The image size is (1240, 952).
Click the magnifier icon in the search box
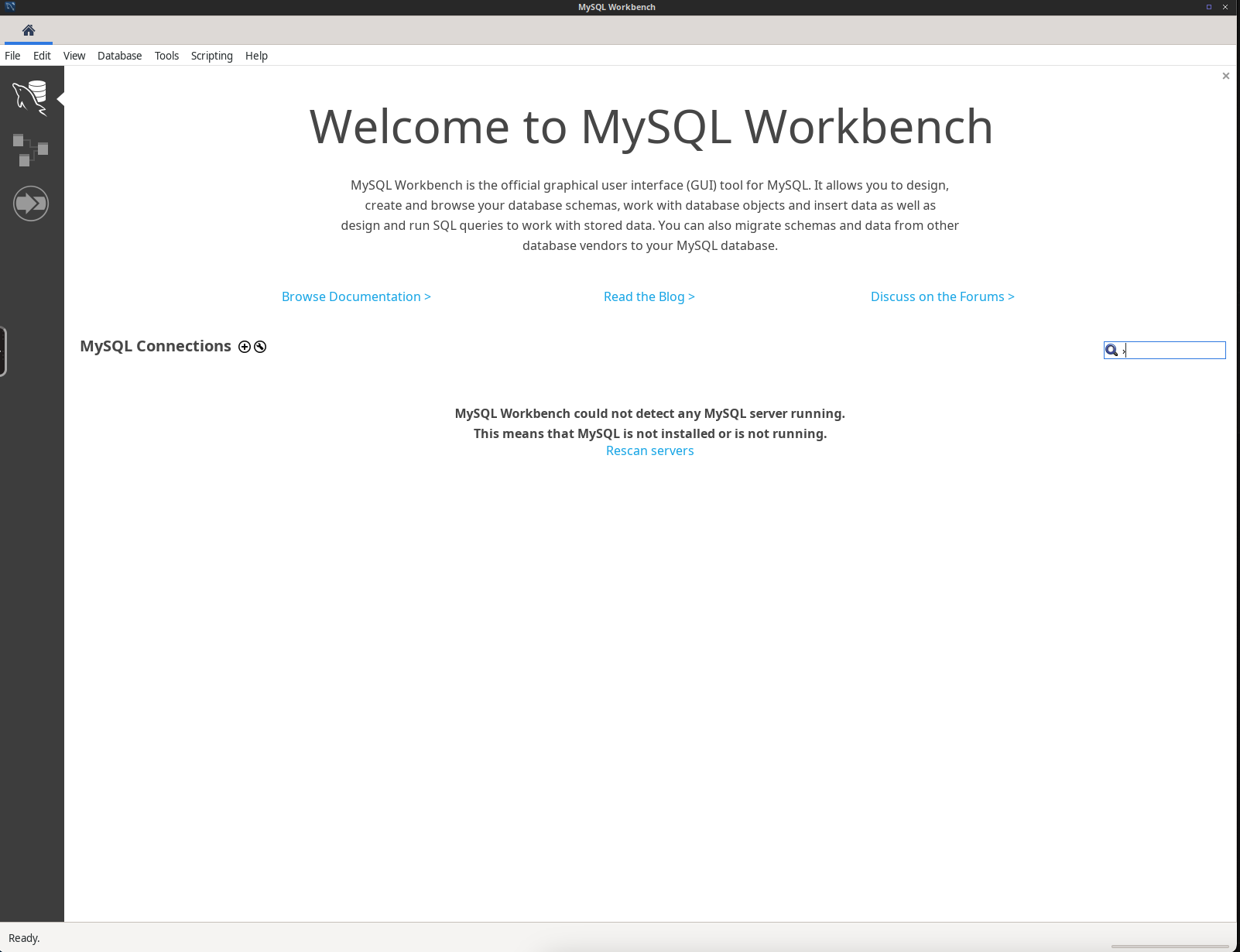click(1112, 350)
